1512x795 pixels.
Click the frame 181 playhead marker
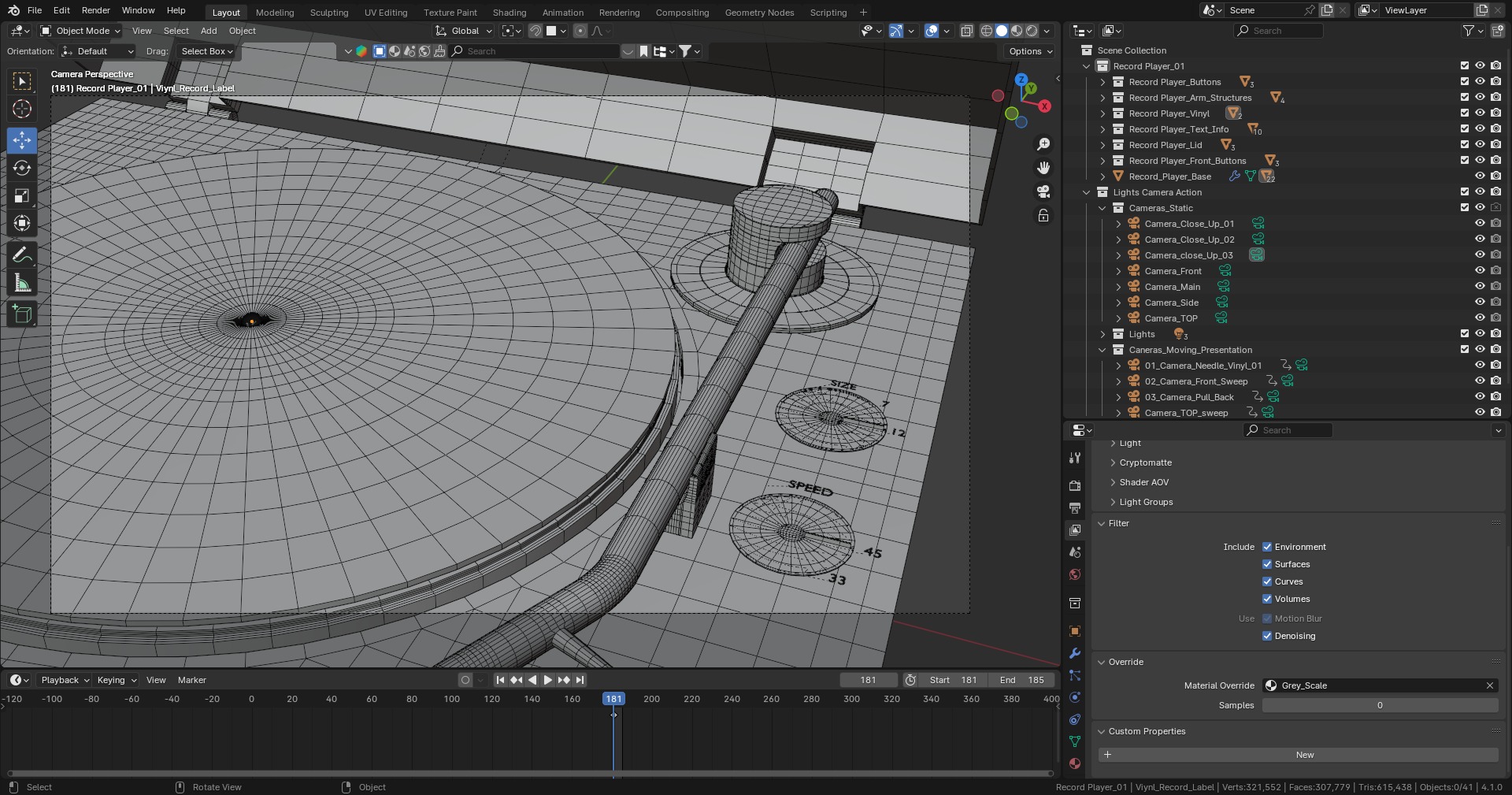point(613,699)
